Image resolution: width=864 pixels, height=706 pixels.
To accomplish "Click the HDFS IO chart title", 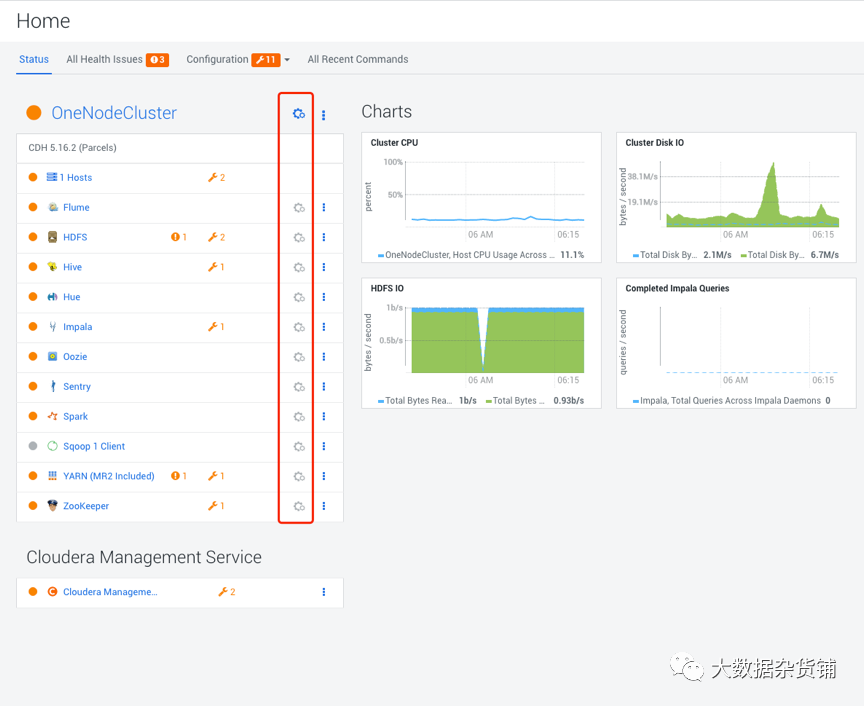I will pyautogui.click(x=389, y=288).
